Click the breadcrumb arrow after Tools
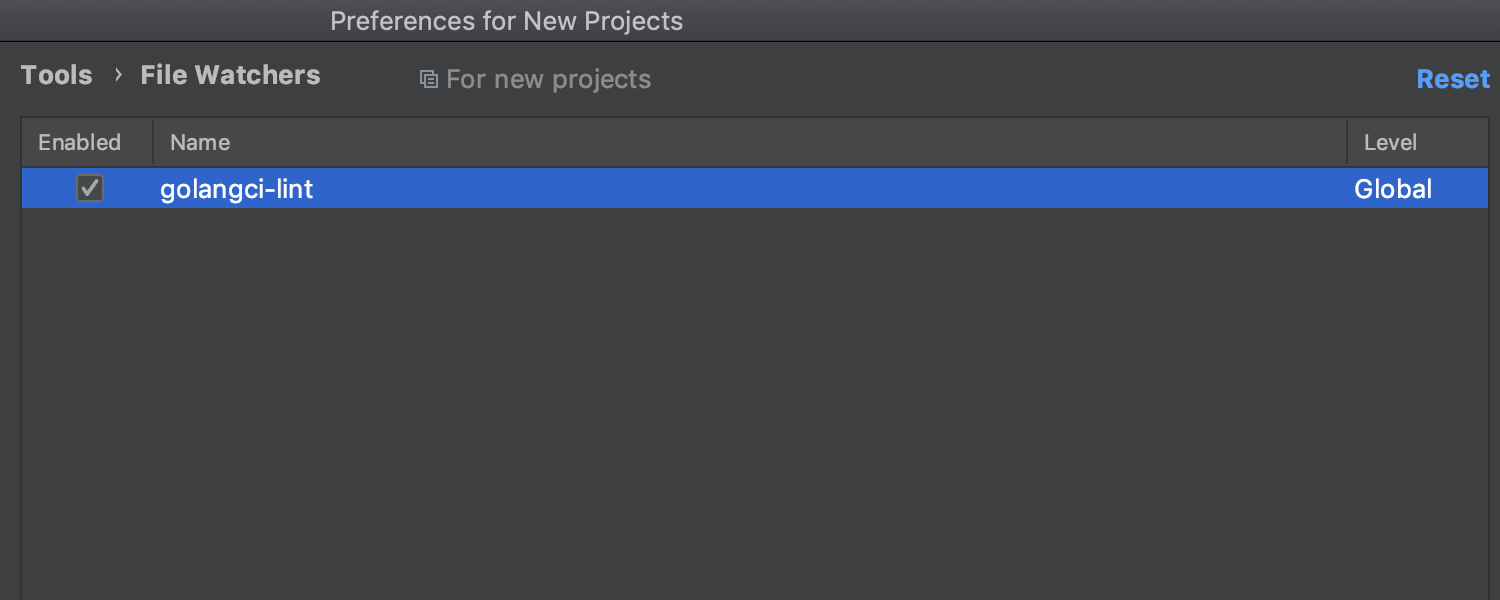 pyautogui.click(x=117, y=75)
